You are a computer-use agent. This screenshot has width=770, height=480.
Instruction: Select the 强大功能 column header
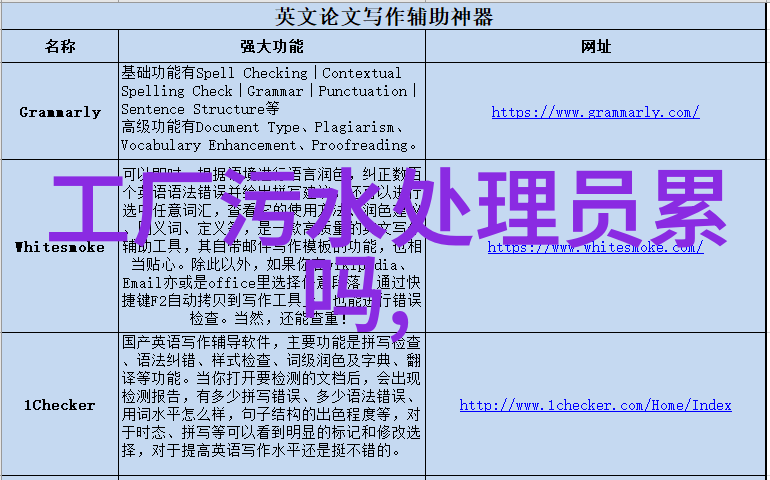(x=272, y=47)
